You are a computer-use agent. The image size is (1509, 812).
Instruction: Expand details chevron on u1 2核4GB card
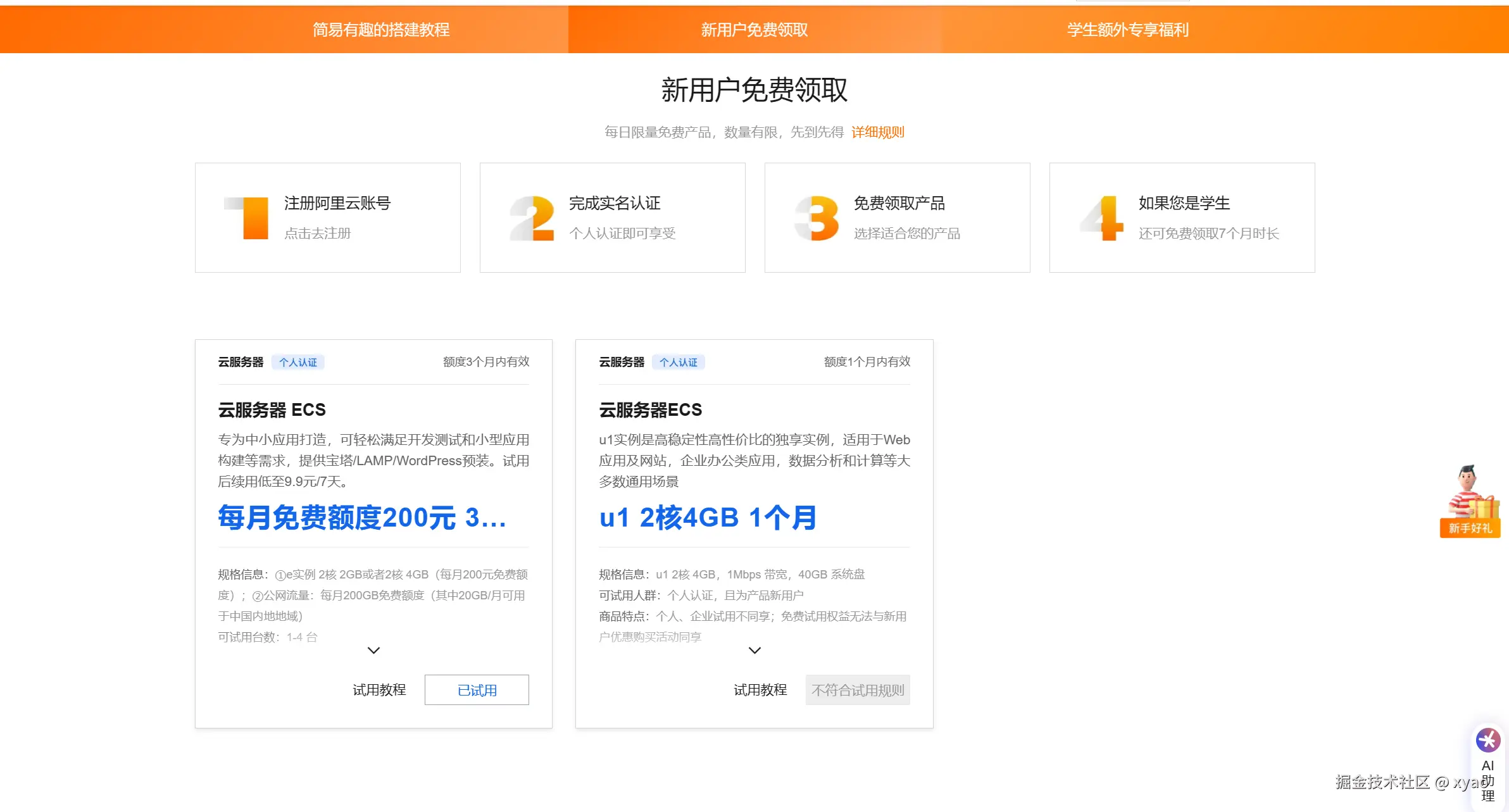754,650
